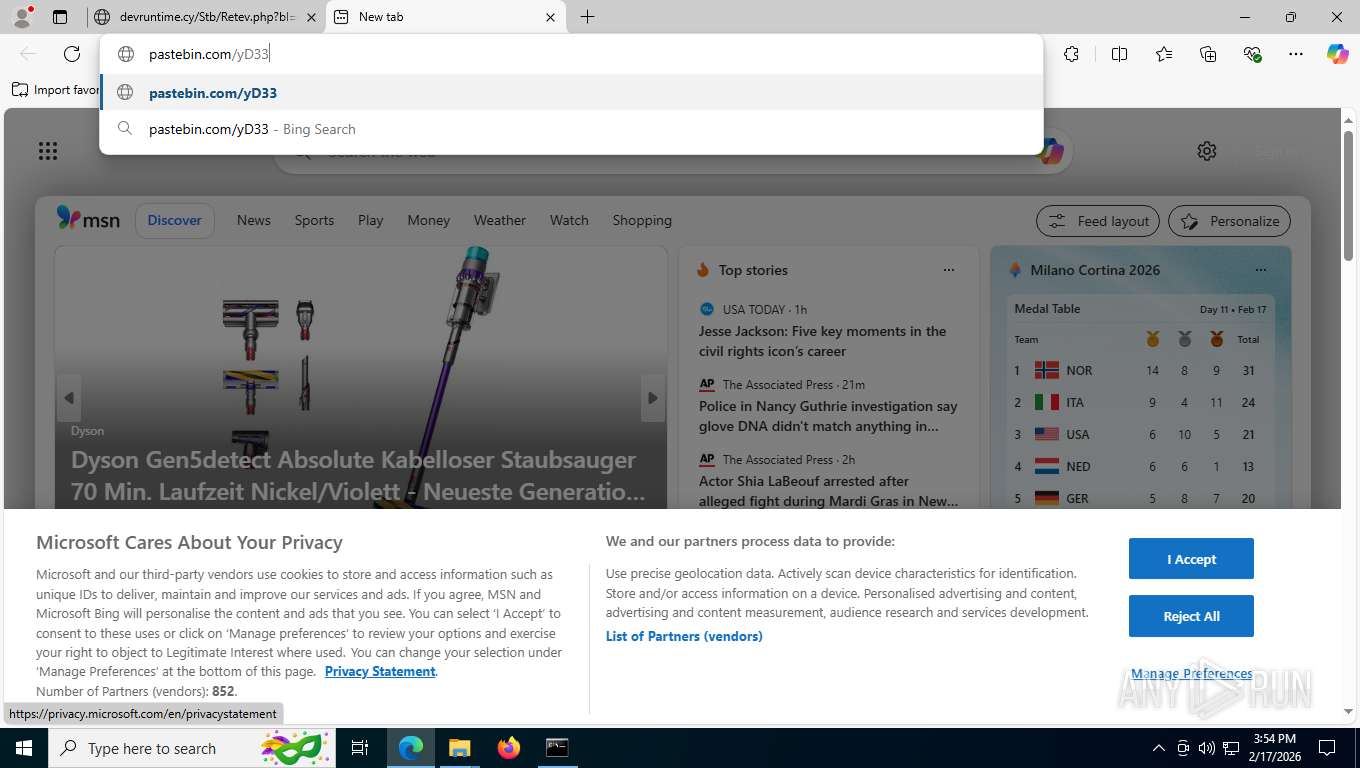Toggle split screen view
The height and width of the screenshot is (768, 1360).
[1119, 54]
